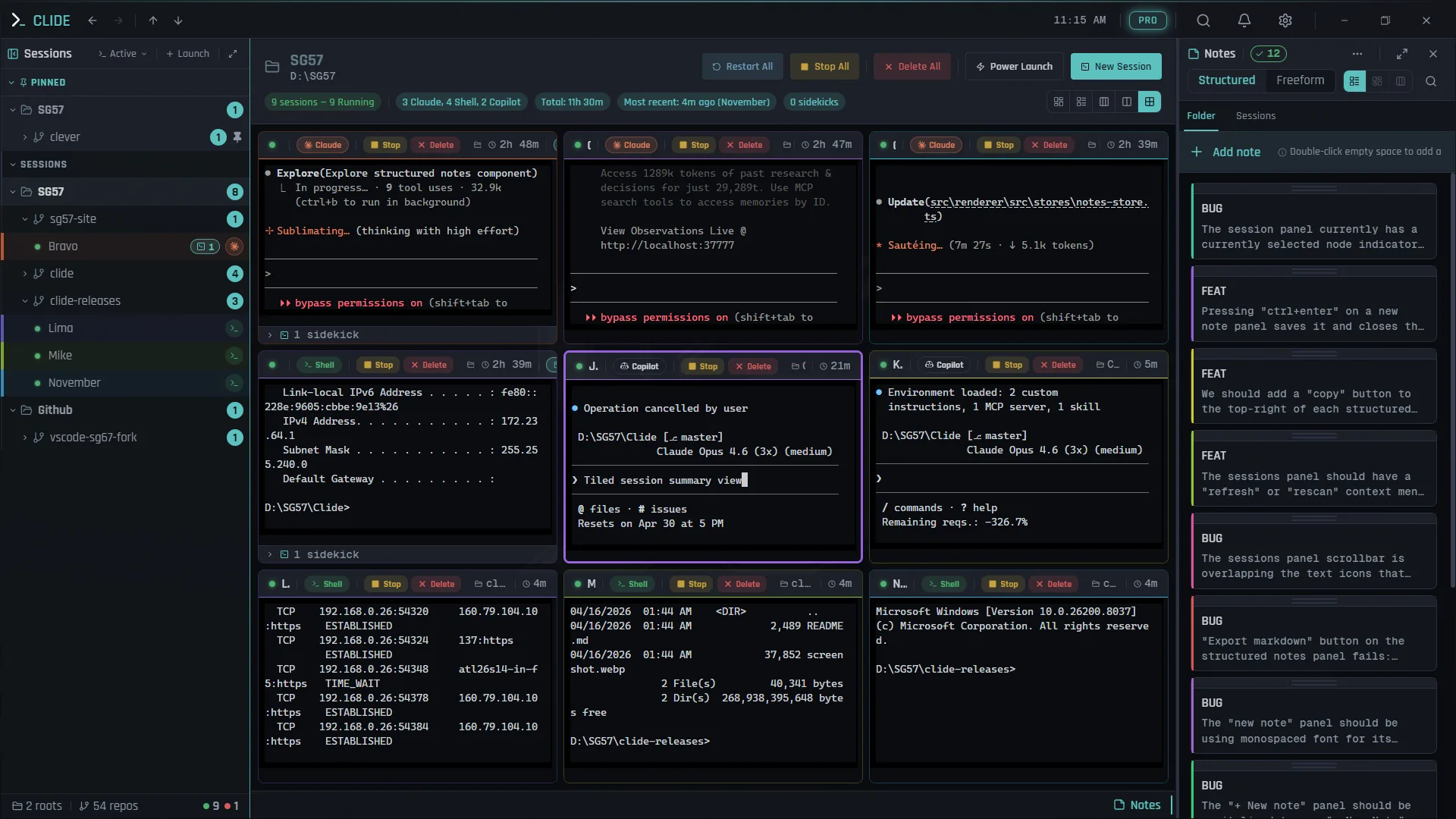This screenshot has height=819, width=1456.
Task: Switch notes to list layout view
Action: [1354, 81]
